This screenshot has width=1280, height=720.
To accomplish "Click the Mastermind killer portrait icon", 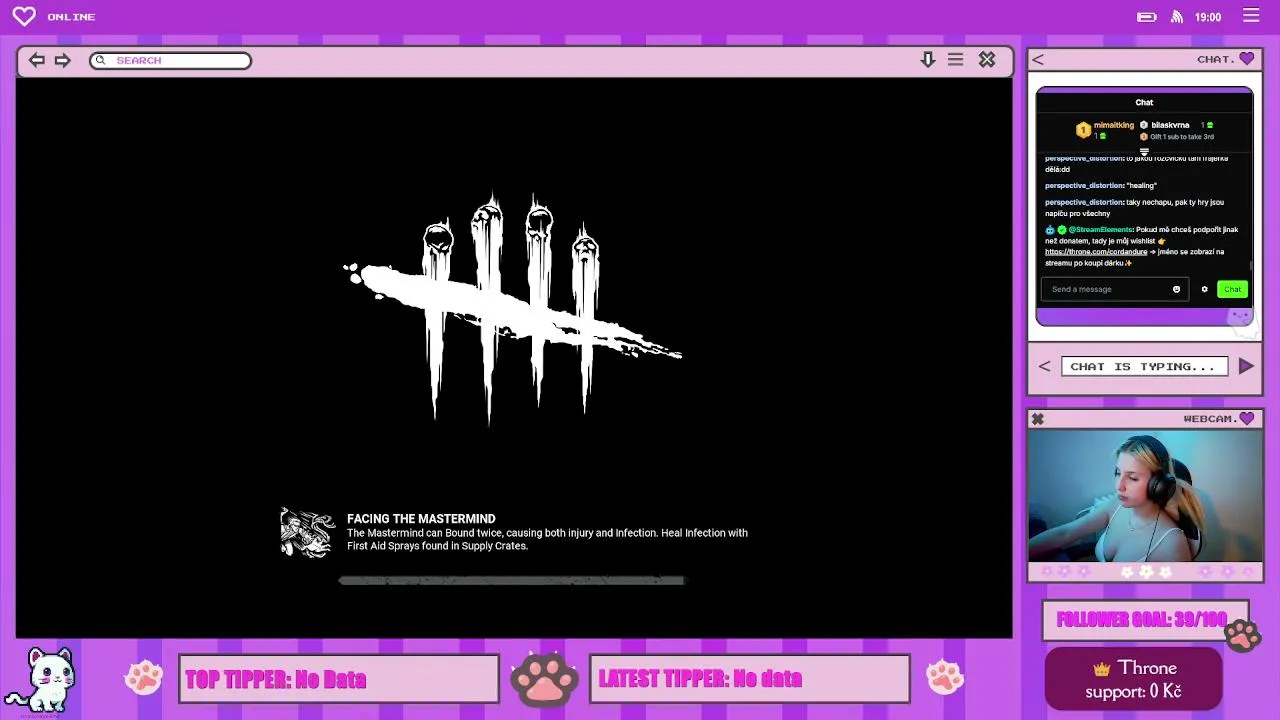I will (307, 533).
